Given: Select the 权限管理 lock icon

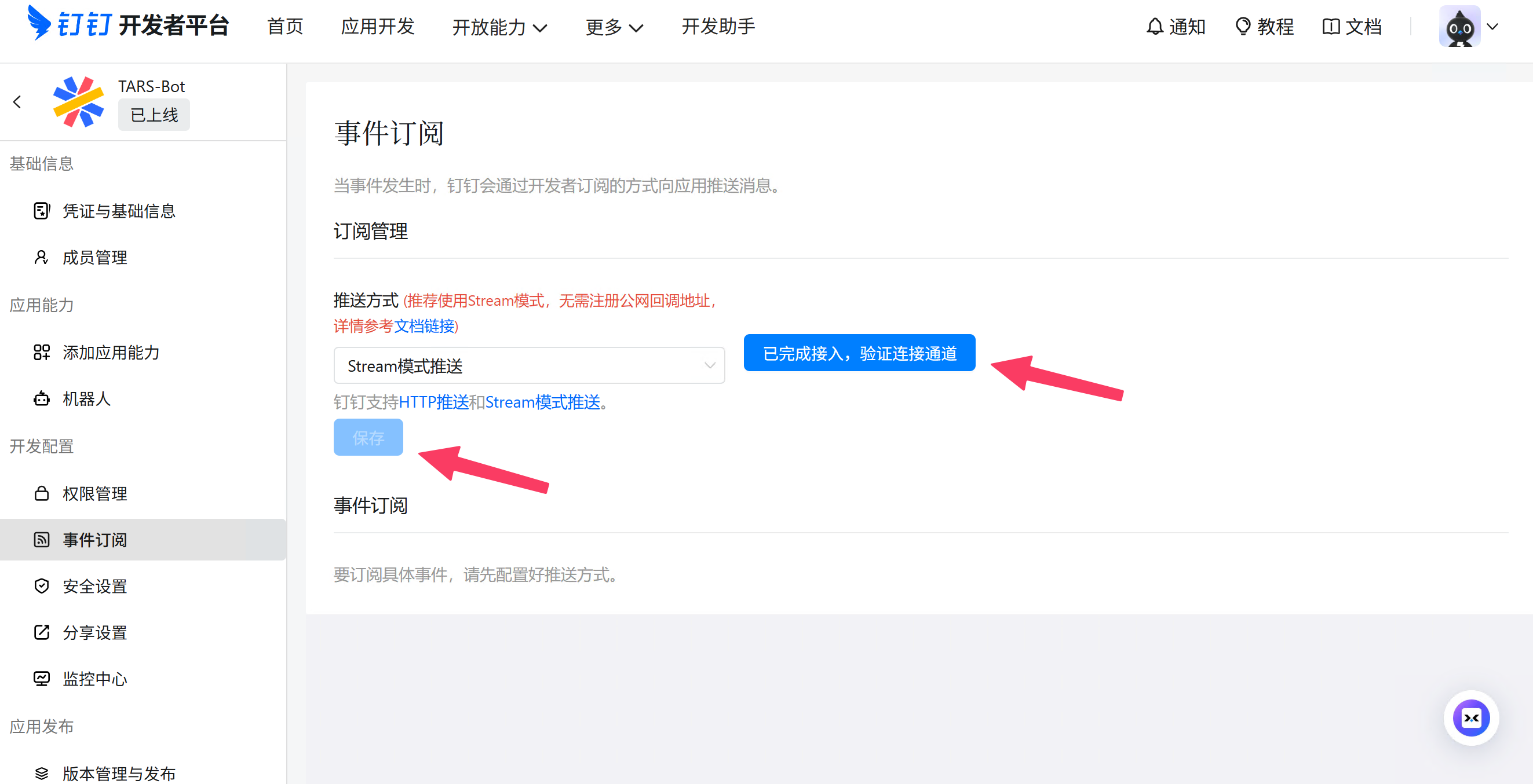Looking at the screenshot, I should [x=41, y=493].
